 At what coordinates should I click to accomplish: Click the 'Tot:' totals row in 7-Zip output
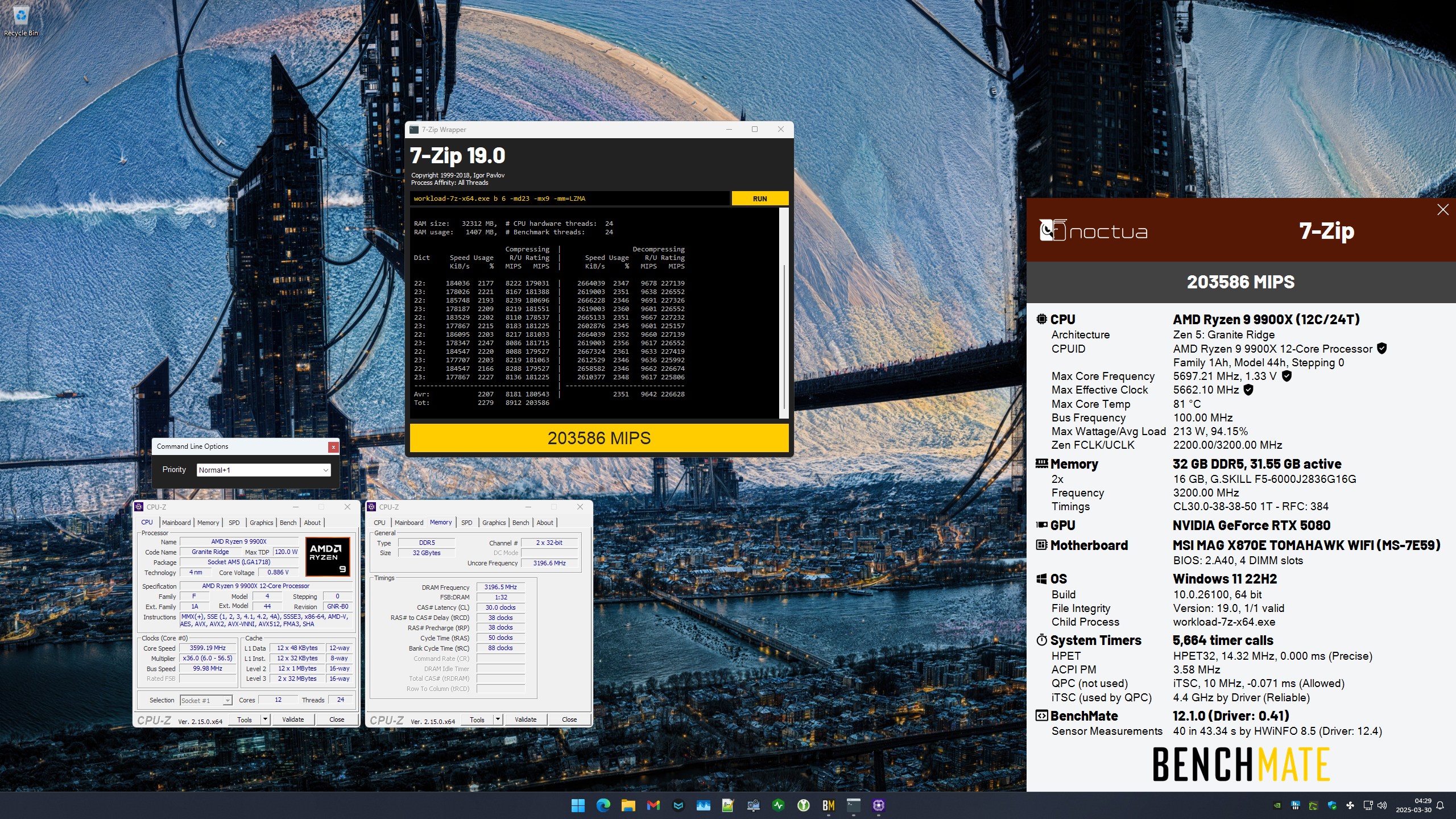point(482,403)
